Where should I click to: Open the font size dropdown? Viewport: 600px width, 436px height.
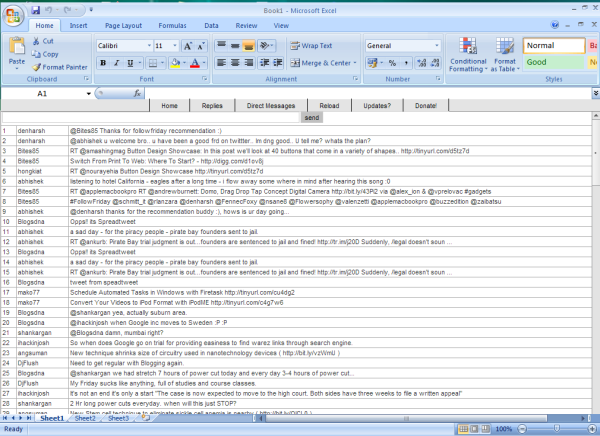pyautogui.click(x=175, y=46)
